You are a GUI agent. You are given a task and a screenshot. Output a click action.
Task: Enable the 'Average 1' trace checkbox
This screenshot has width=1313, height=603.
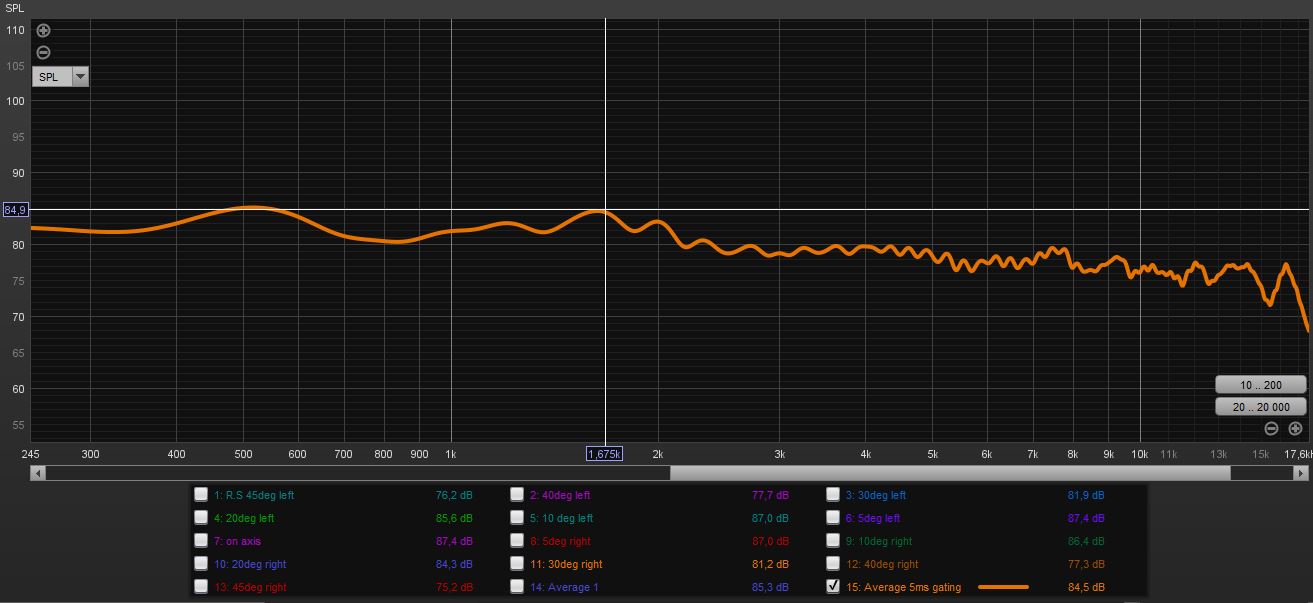point(517,587)
